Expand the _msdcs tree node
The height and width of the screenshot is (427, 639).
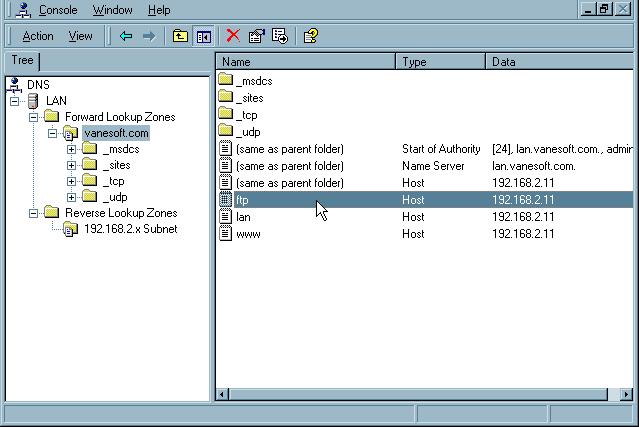click(x=71, y=149)
